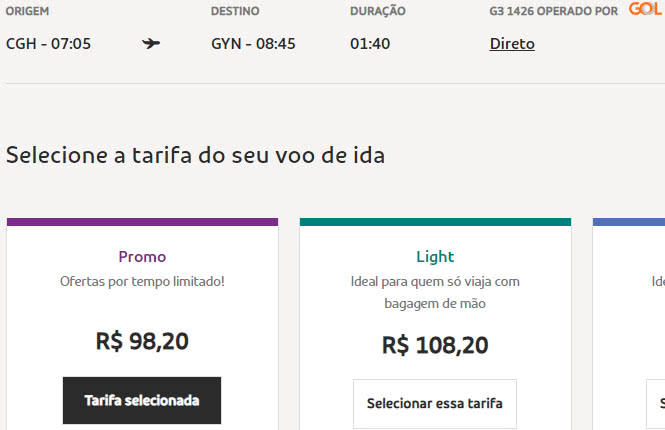
Task: Click the Selecione a tarifa heading
Action: pyautogui.click(x=195, y=155)
